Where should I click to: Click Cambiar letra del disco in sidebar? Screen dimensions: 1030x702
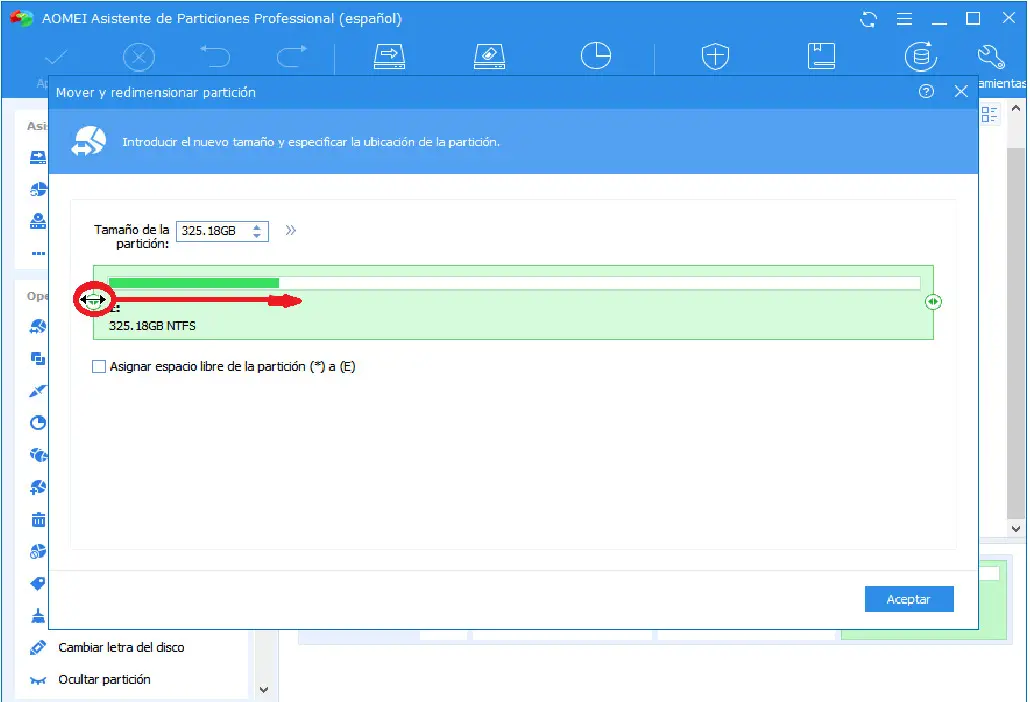point(121,647)
